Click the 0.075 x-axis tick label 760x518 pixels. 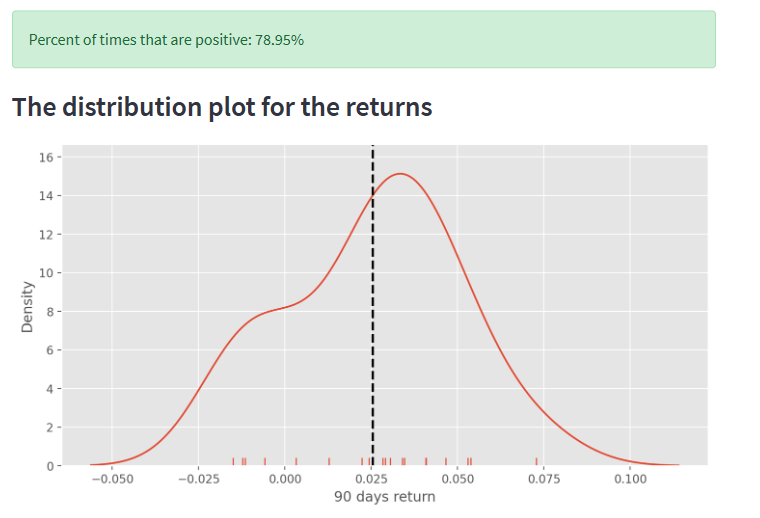click(544, 479)
